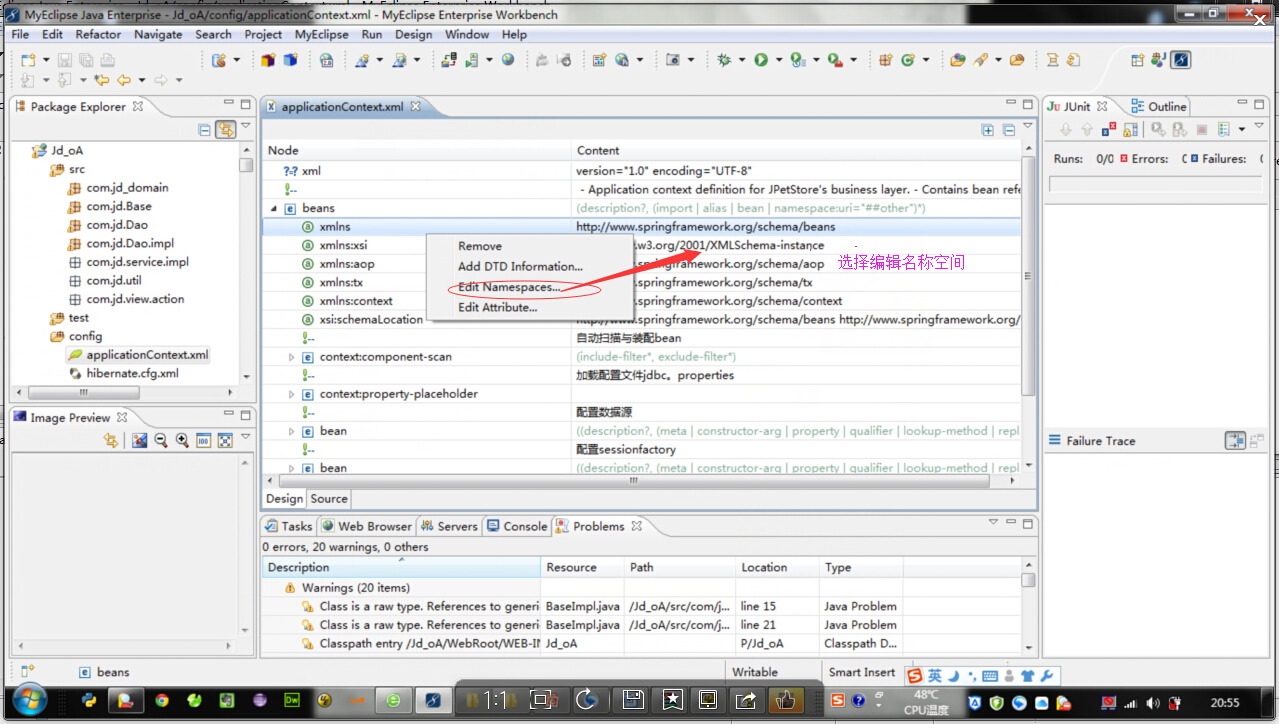
Task: Click the new Java class green C icon
Action: point(908,60)
